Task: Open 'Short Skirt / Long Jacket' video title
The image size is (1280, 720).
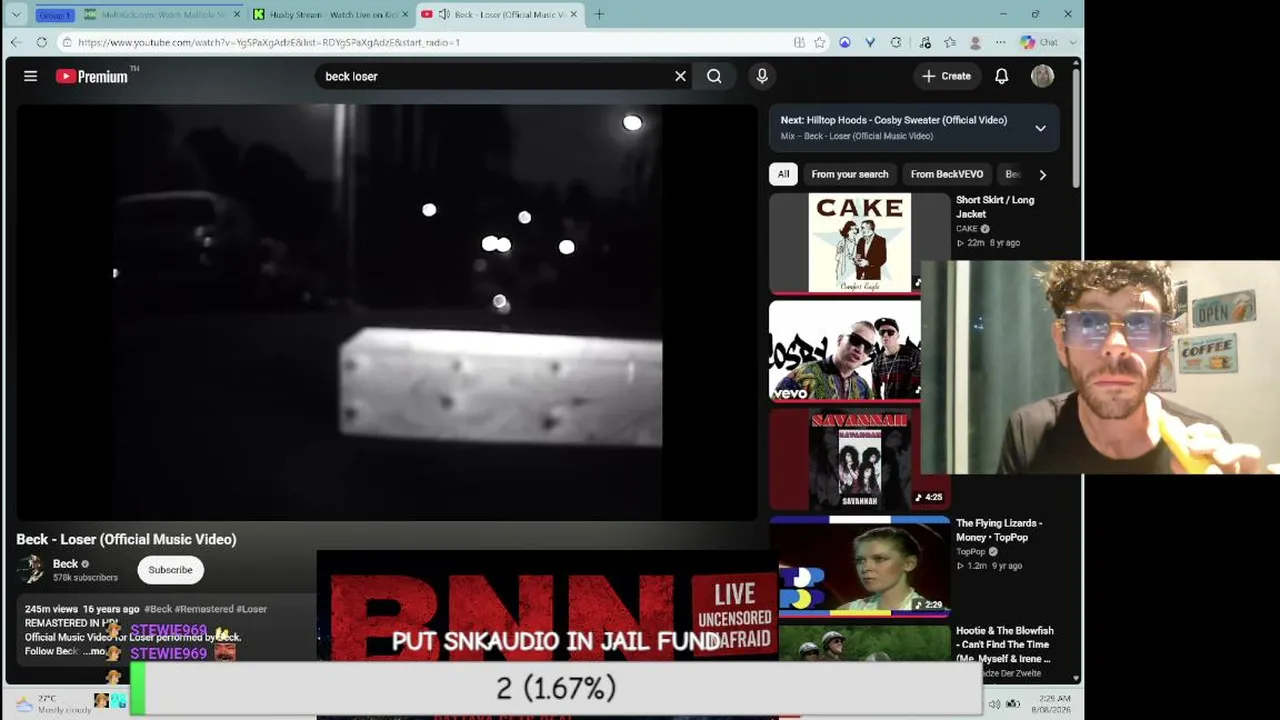Action: (995, 207)
